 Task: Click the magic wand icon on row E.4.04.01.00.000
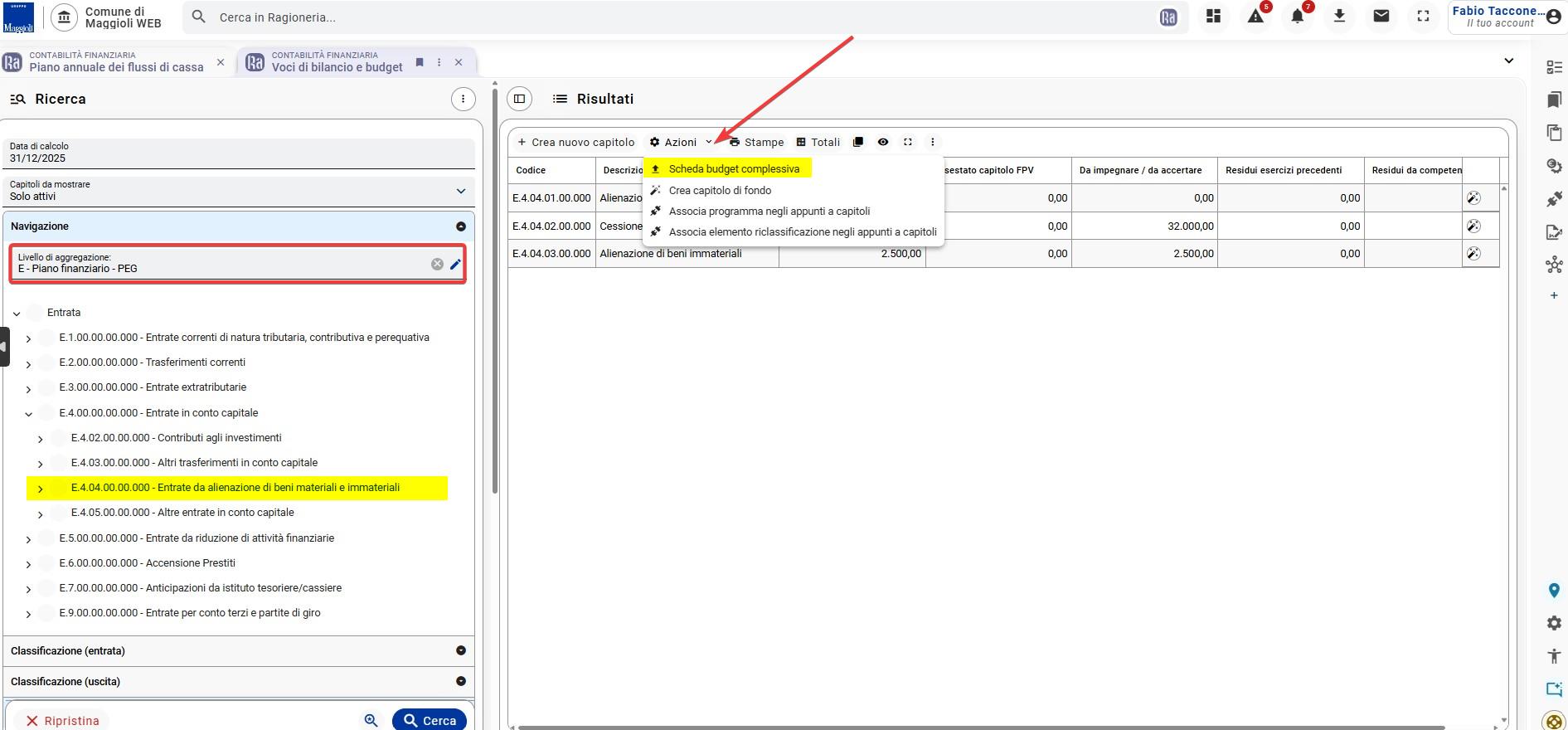point(1473,197)
